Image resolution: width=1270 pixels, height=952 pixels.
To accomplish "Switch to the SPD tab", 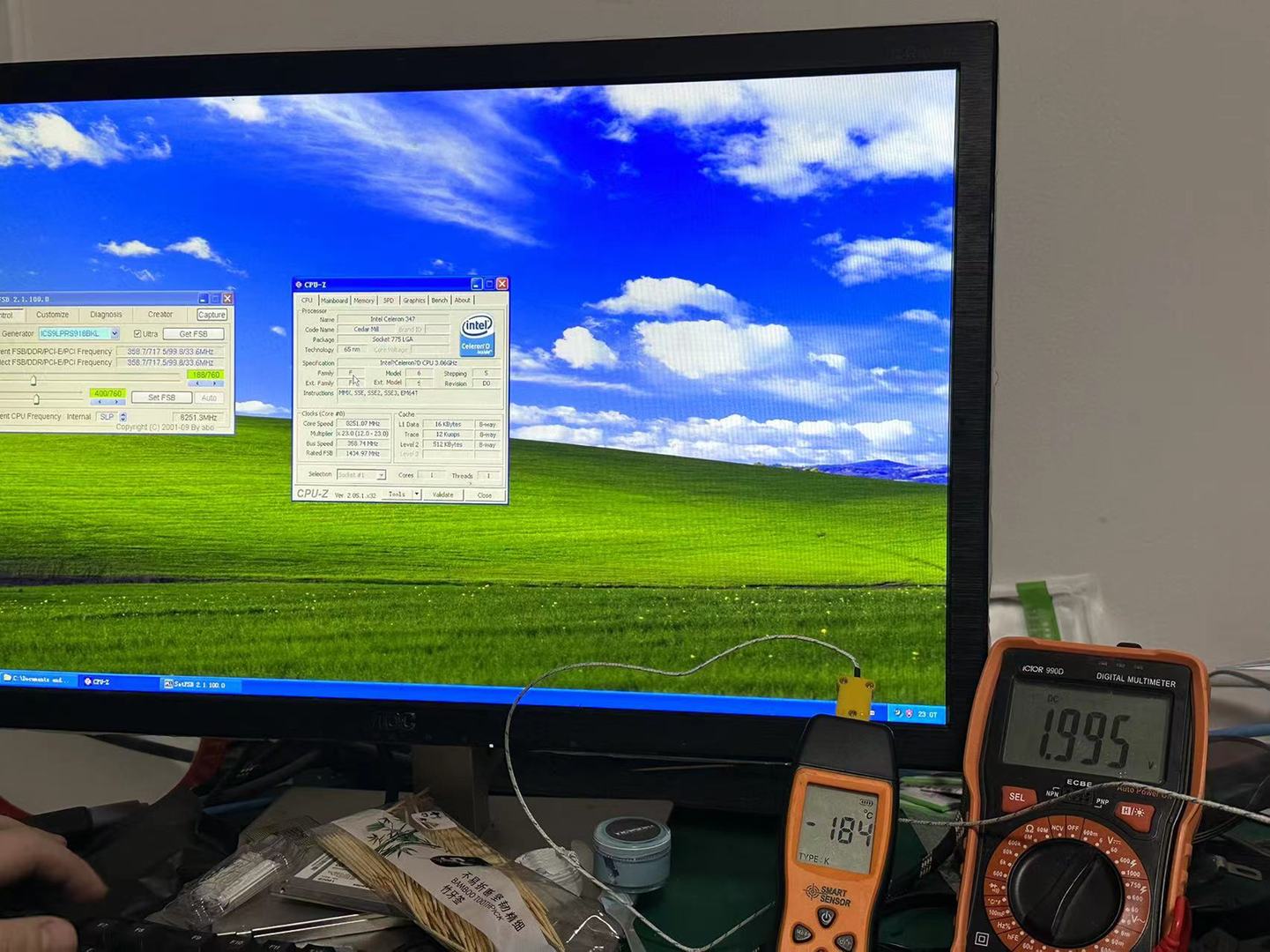I will [389, 301].
